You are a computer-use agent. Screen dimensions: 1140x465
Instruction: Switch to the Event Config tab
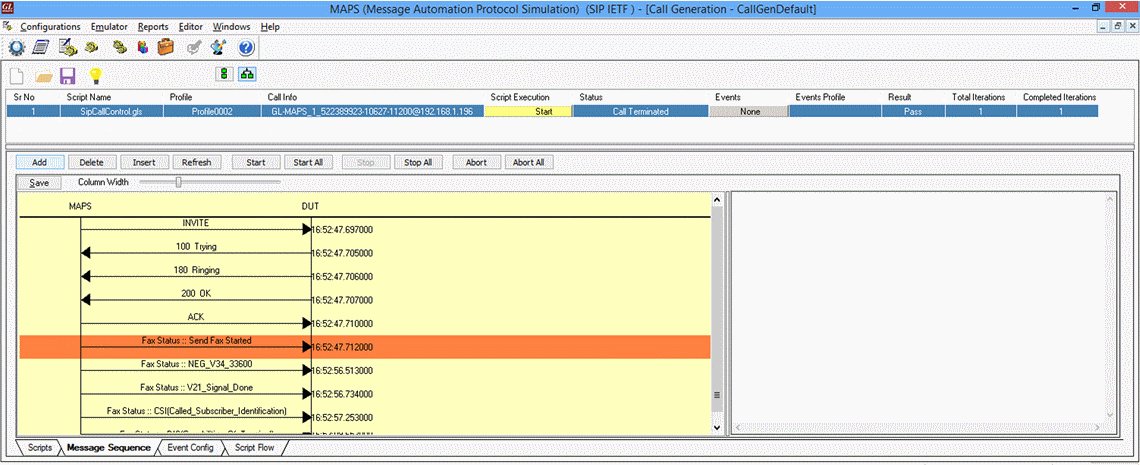click(x=190, y=448)
